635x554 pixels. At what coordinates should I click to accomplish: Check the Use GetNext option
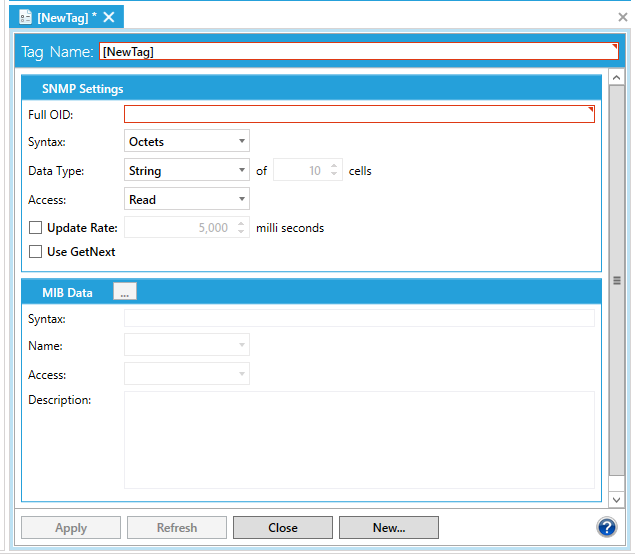(36, 252)
